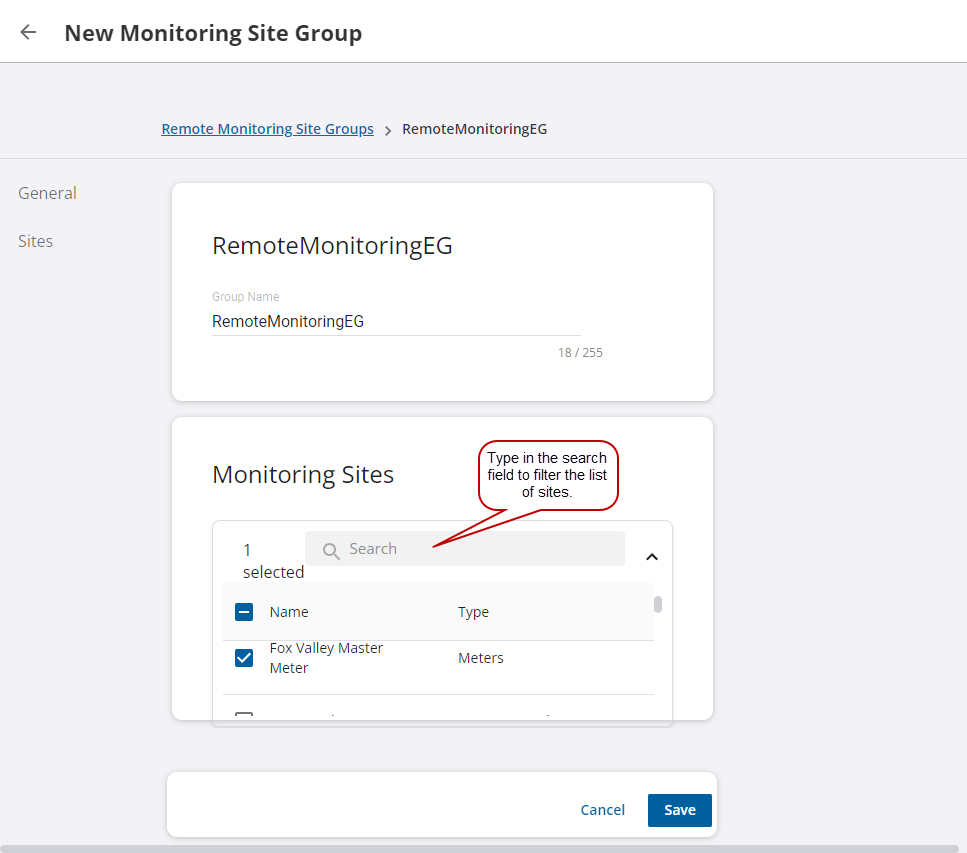Click the site list vertical scrollbar
Image resolution: width=967 pixels, height=853 pixels.
[x=658, y=604]
